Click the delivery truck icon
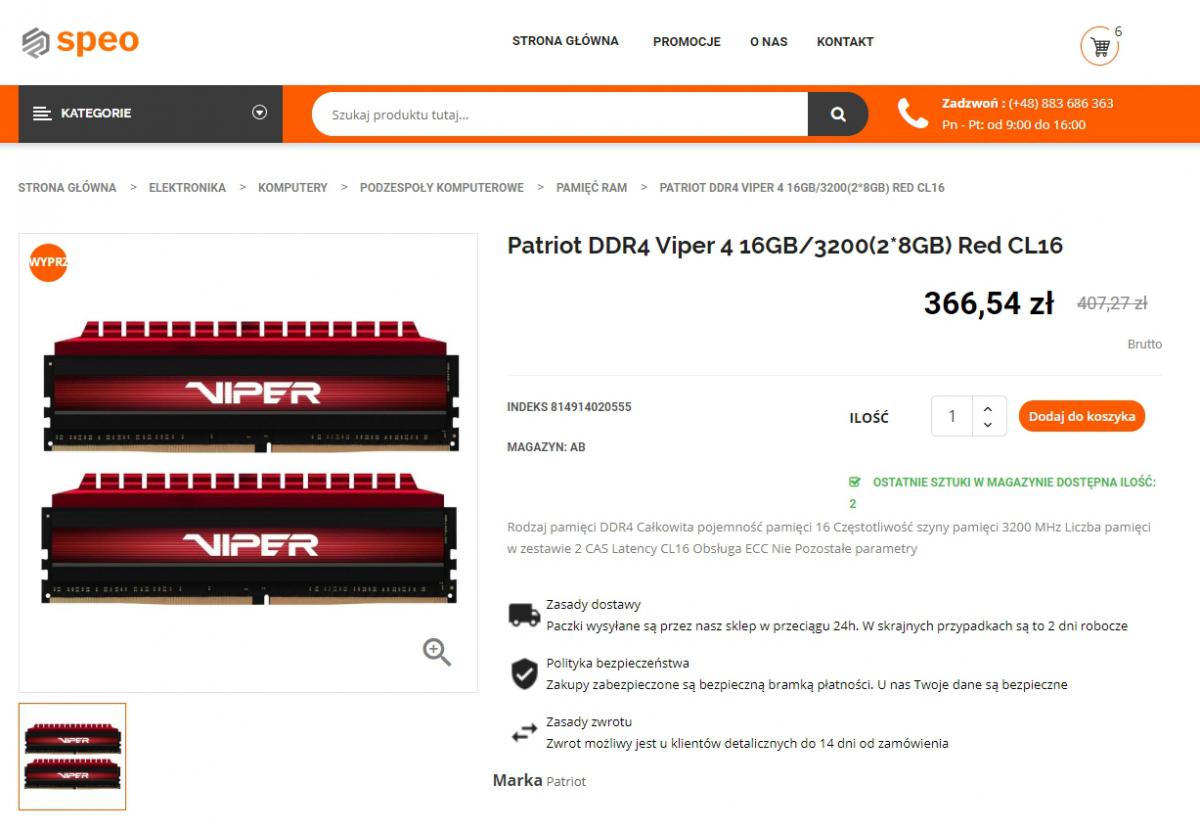The image size is (1200, 831). tap(524, 615)
